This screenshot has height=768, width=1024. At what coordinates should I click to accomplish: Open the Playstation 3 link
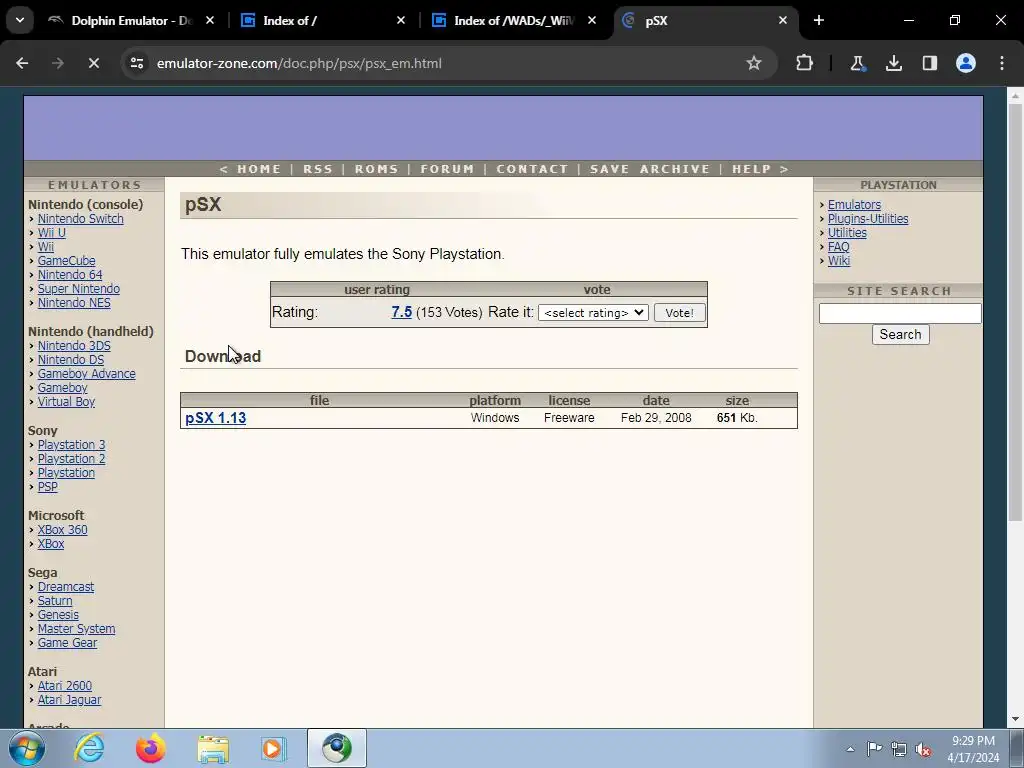coord(71,445)
